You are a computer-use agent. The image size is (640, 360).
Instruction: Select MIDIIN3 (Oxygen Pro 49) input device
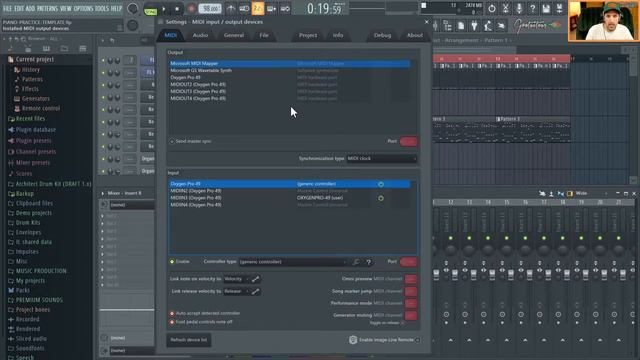click(x=290, y=198)
